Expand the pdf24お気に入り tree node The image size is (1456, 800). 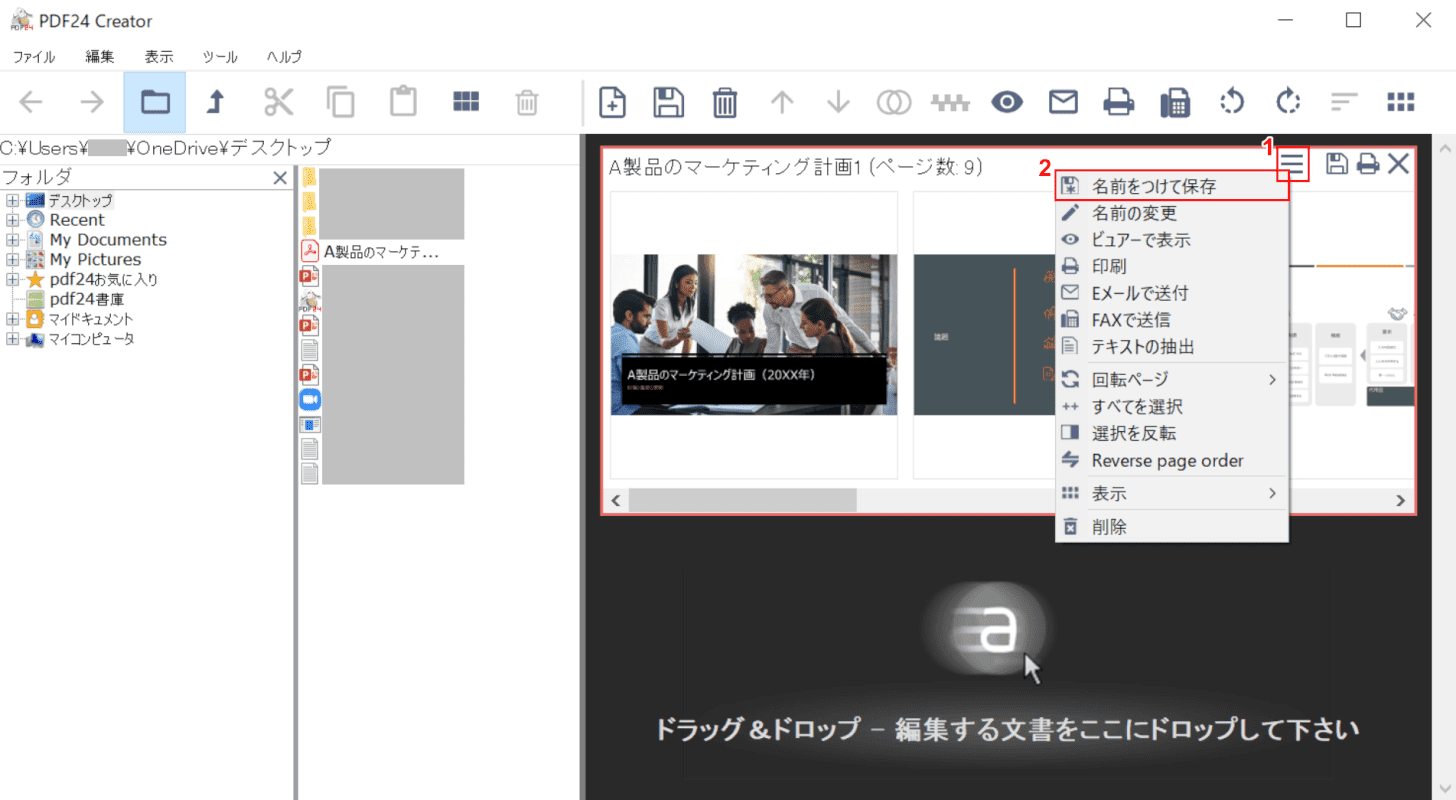click(x=13, y=280)
